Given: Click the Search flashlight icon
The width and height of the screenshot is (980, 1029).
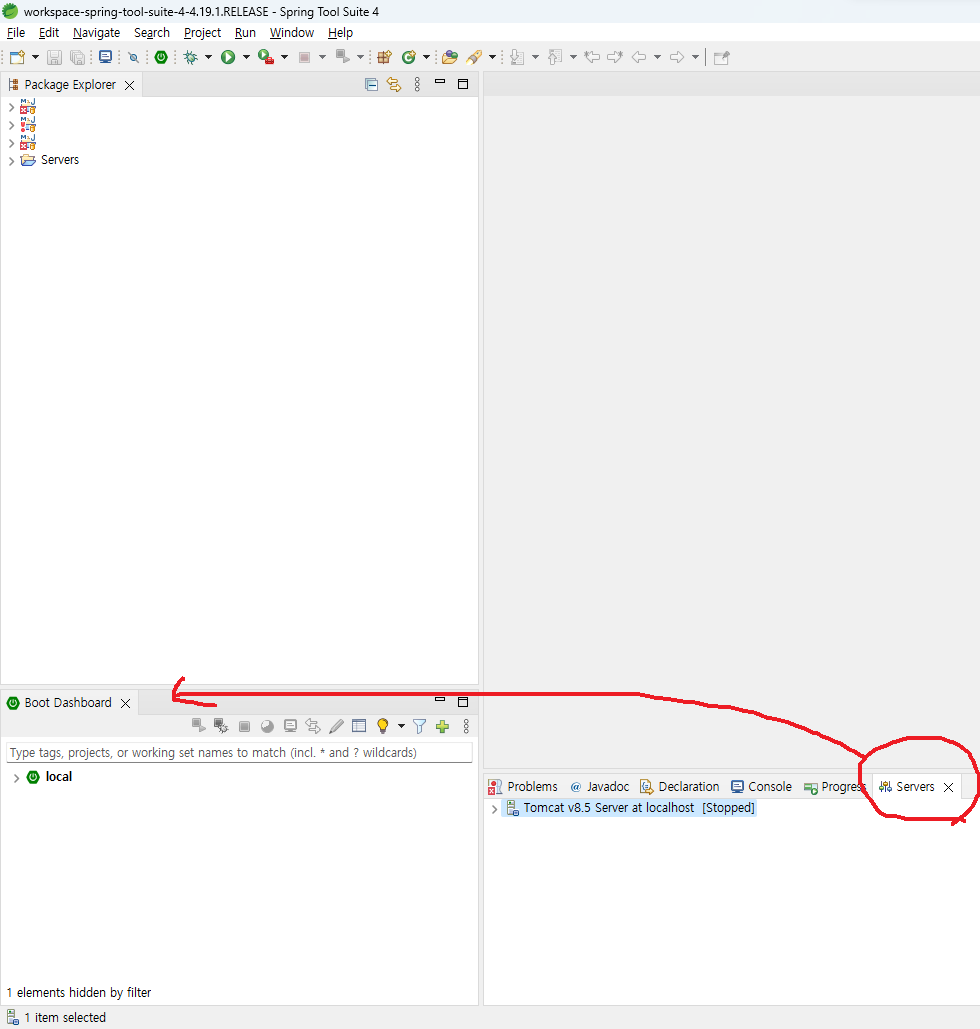Looking at the screenshot, I should 474,57.
